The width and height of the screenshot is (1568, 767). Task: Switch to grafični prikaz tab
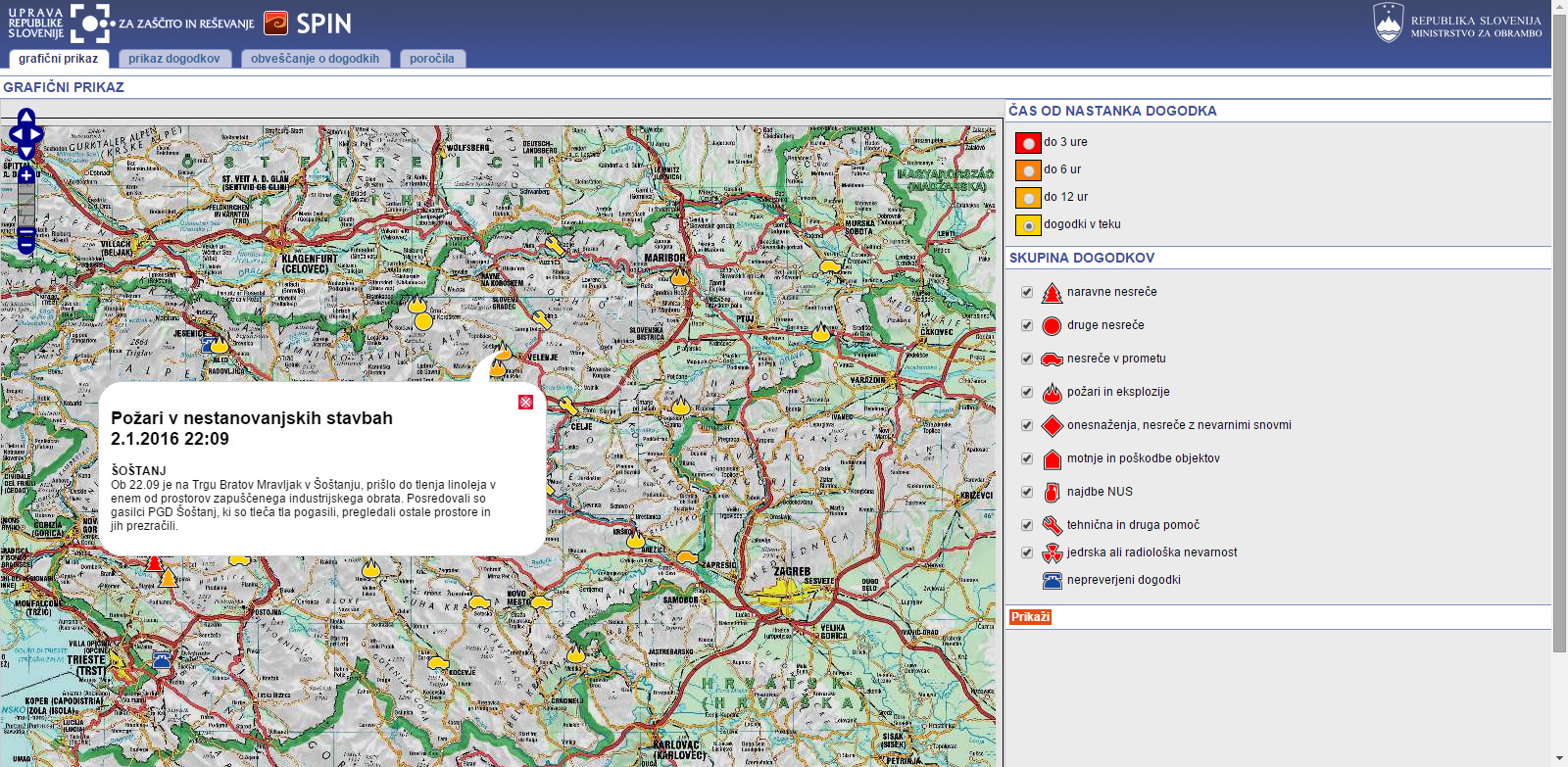pos(59,59)
